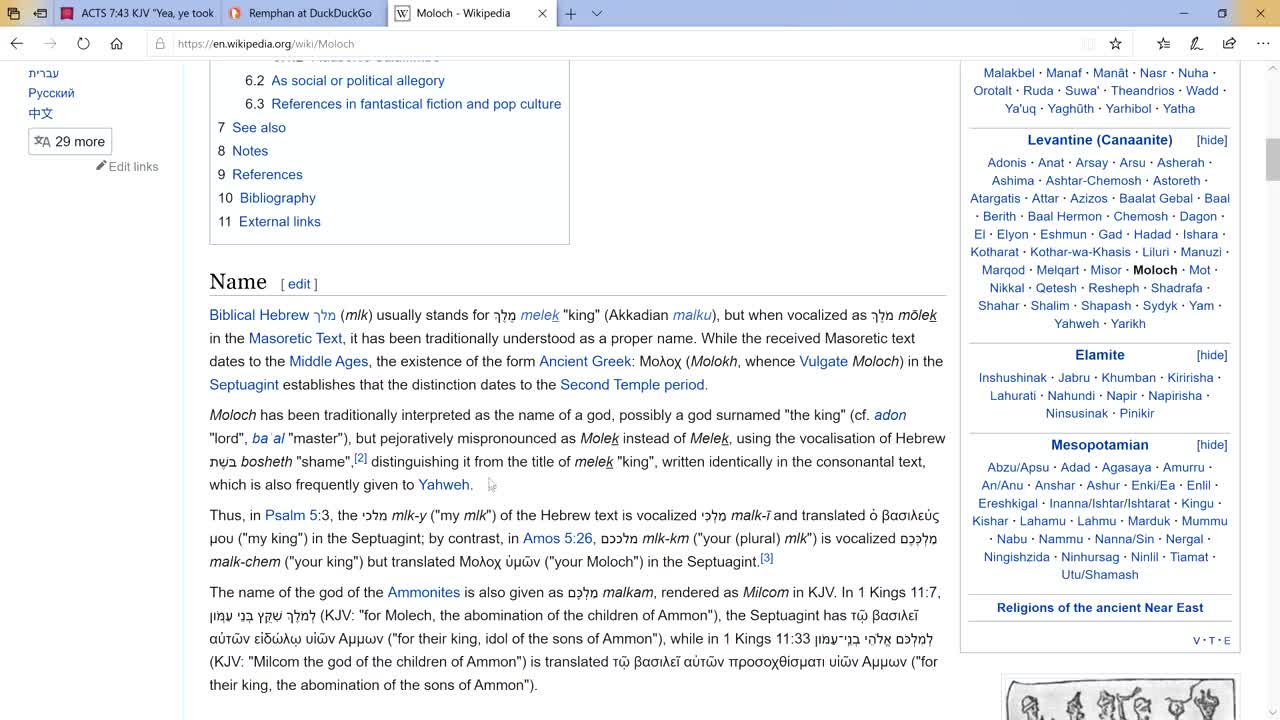Open Second Temple period link
Viewport: 1280px width, 720px height.
pos(632,384)
